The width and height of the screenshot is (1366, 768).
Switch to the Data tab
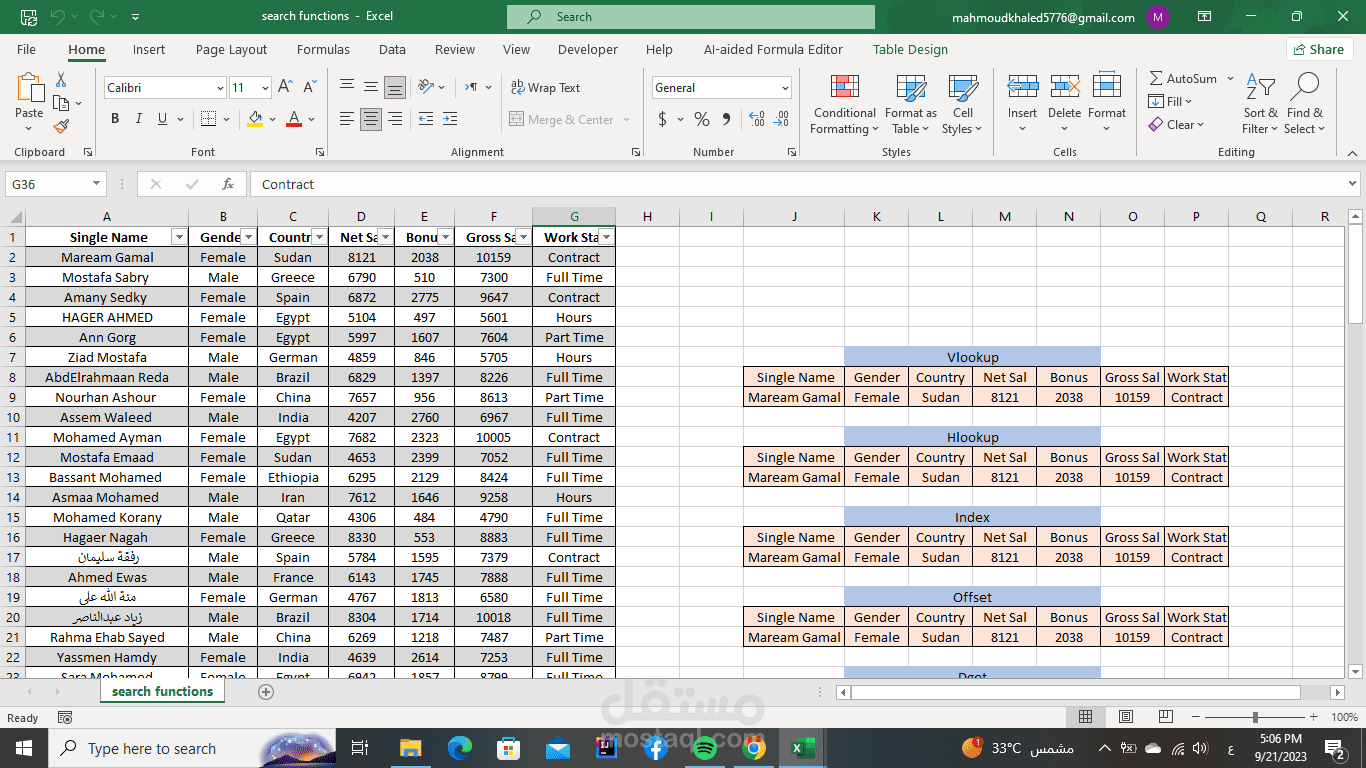pos(392,49)
